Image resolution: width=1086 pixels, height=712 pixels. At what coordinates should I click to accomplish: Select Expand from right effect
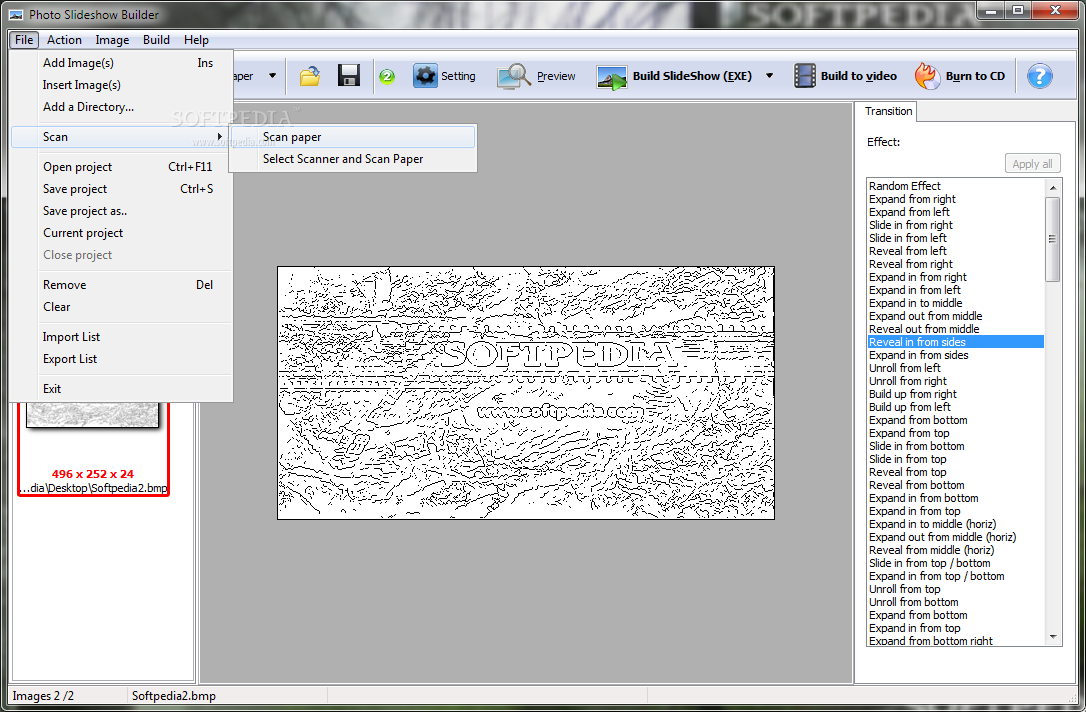coord(956,199)
